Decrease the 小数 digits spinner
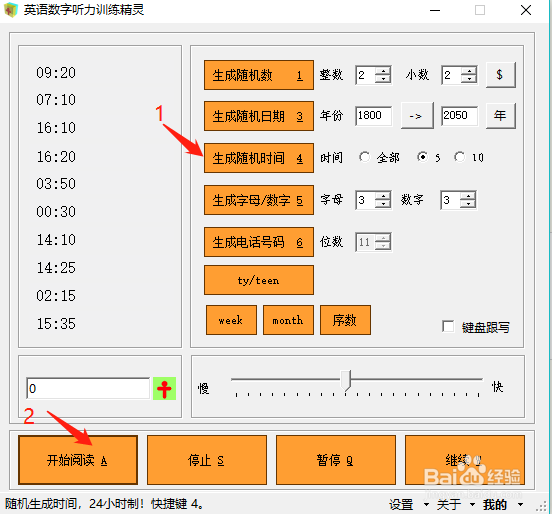This screenshot has width=552, height=514. [469, 79]
